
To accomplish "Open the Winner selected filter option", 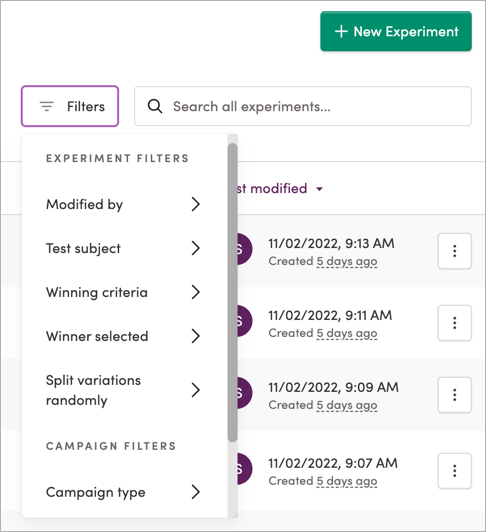I will click(x=123, y=336).
